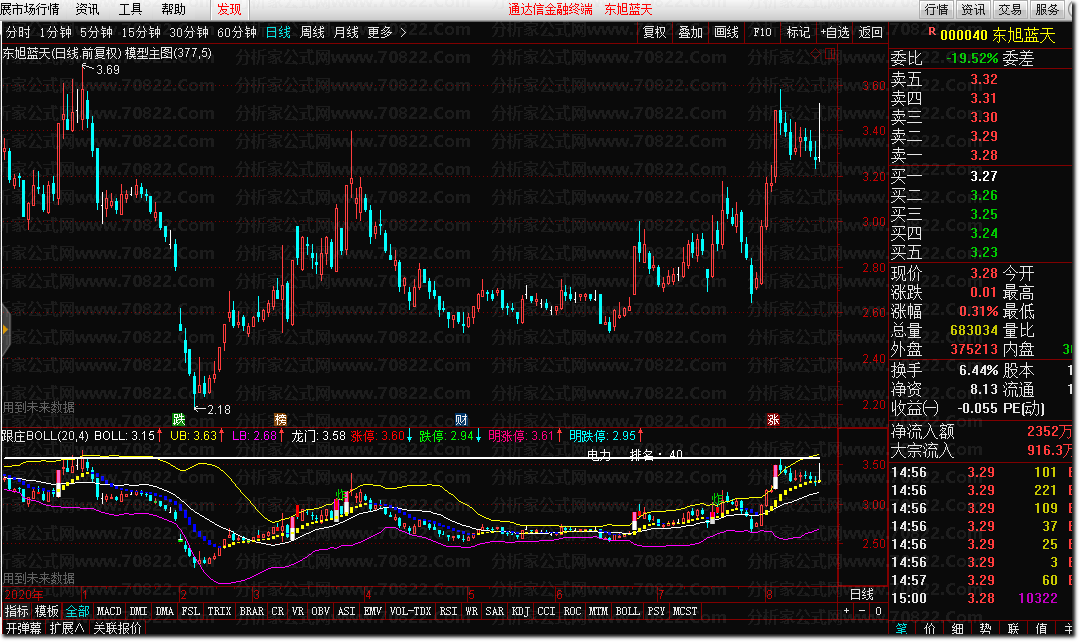The image size is (1081, 642).
Task: Select the 势 trend tab
Action: coord(985,628)
